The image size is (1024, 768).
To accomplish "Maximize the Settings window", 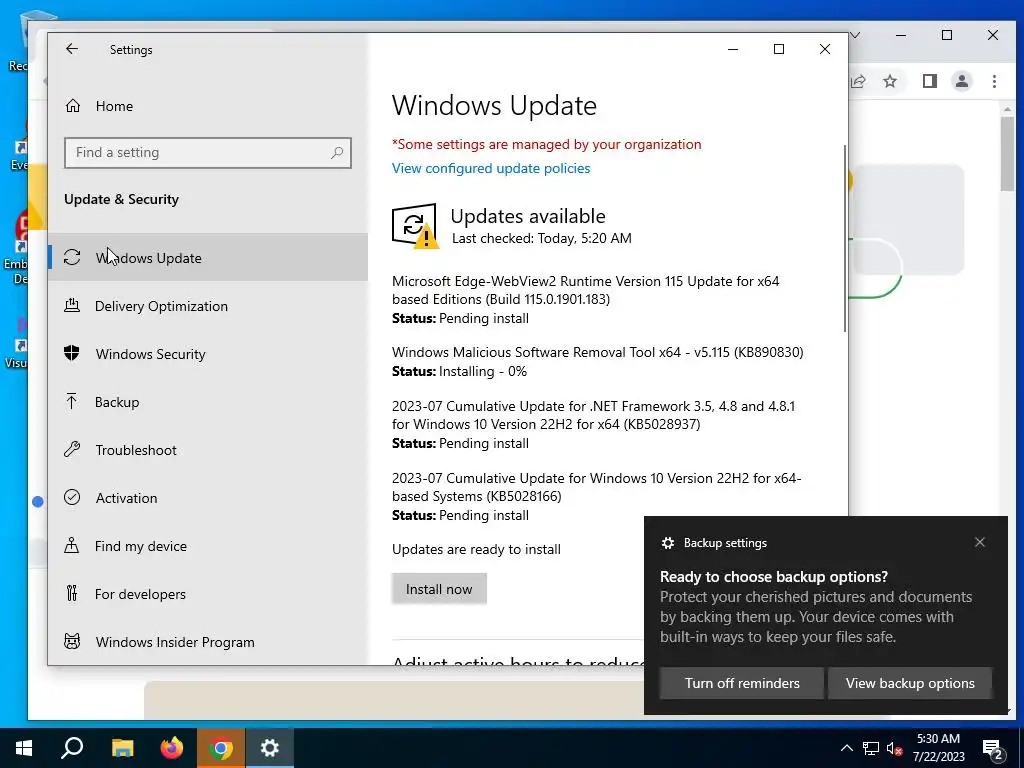I will tap(778, 49).
